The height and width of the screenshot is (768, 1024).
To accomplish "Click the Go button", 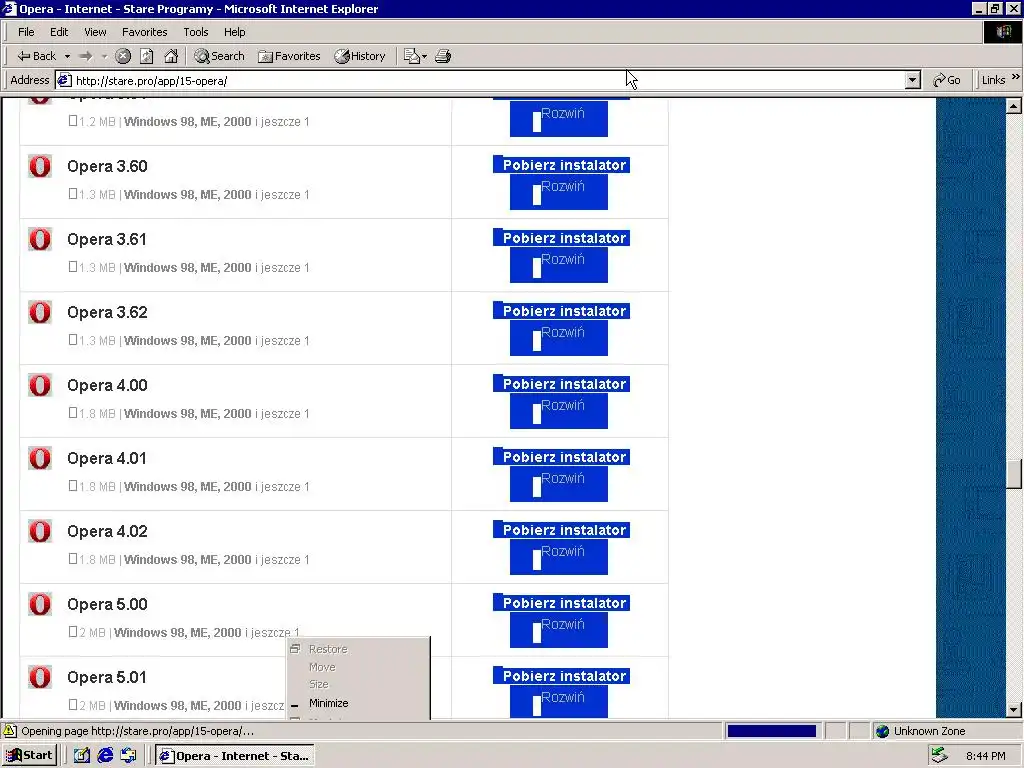I will [947, 80].
